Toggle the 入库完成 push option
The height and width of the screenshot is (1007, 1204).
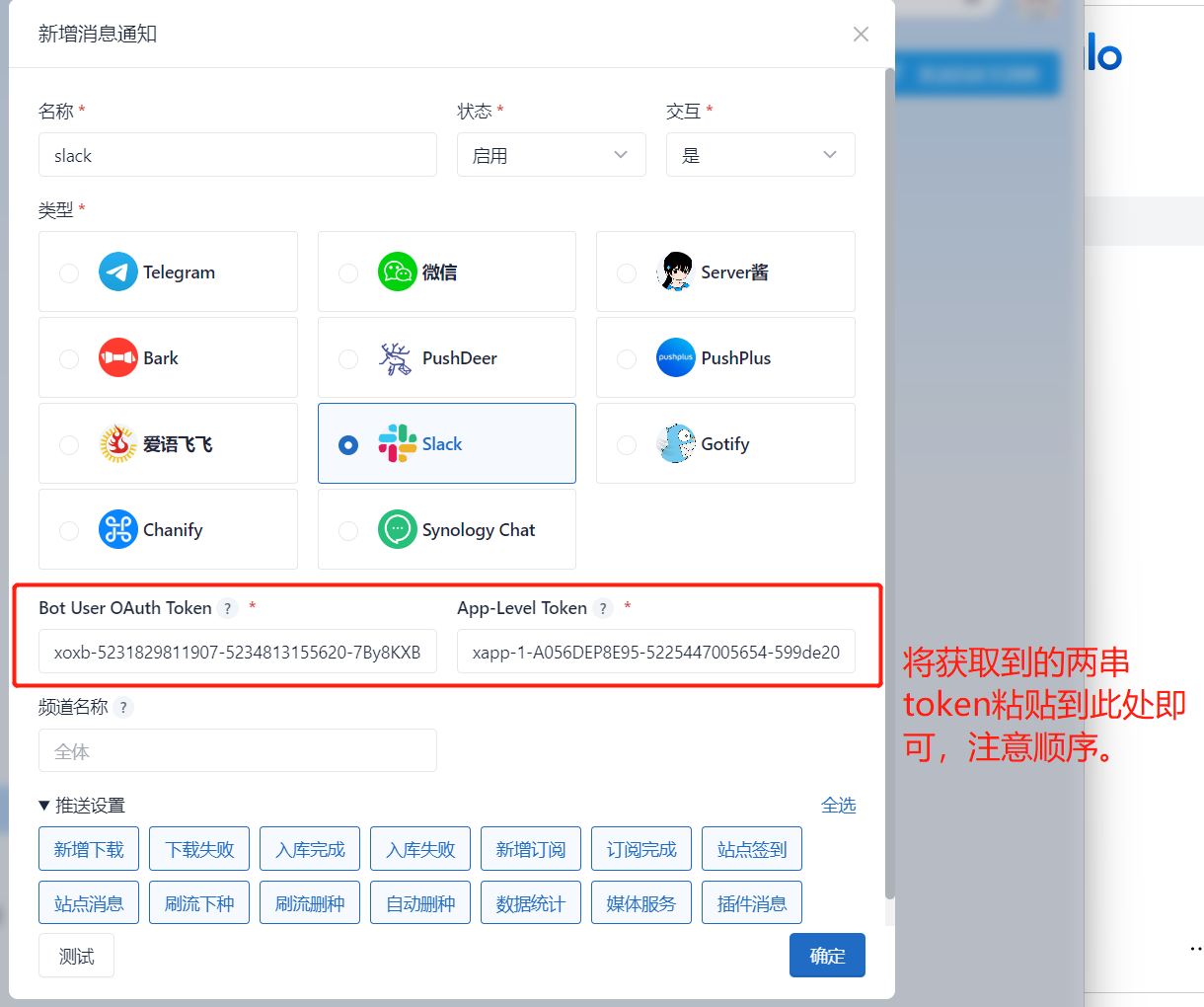[x=310, y=849]
